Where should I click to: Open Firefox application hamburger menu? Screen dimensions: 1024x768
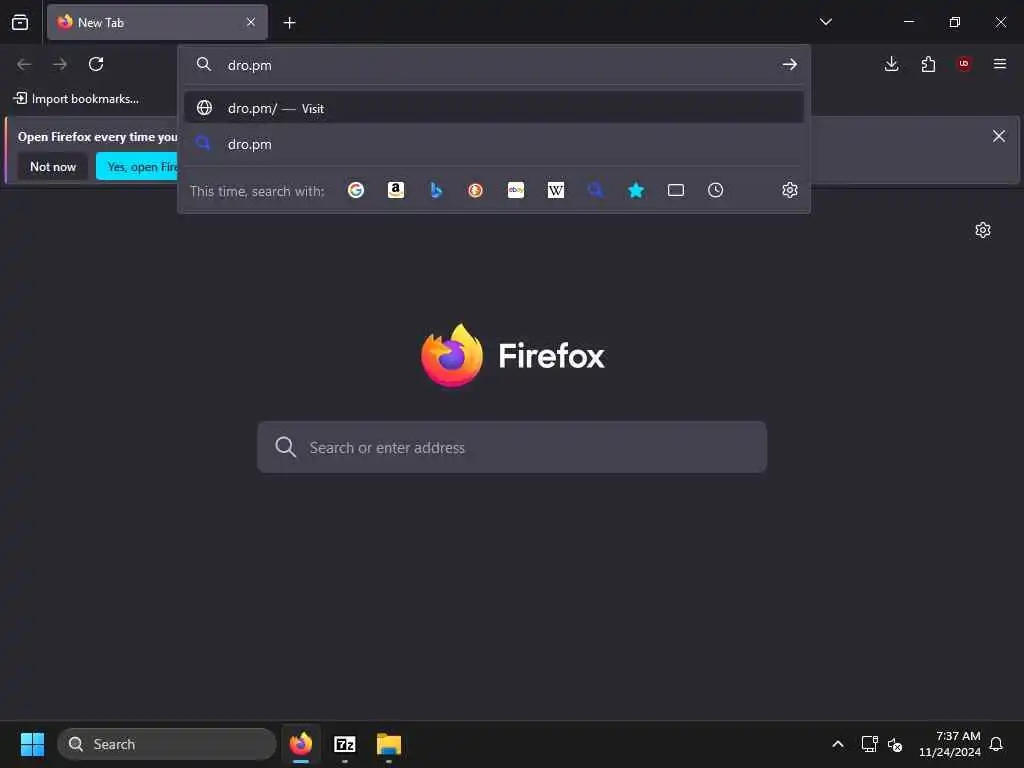[x=1000, y=64]
